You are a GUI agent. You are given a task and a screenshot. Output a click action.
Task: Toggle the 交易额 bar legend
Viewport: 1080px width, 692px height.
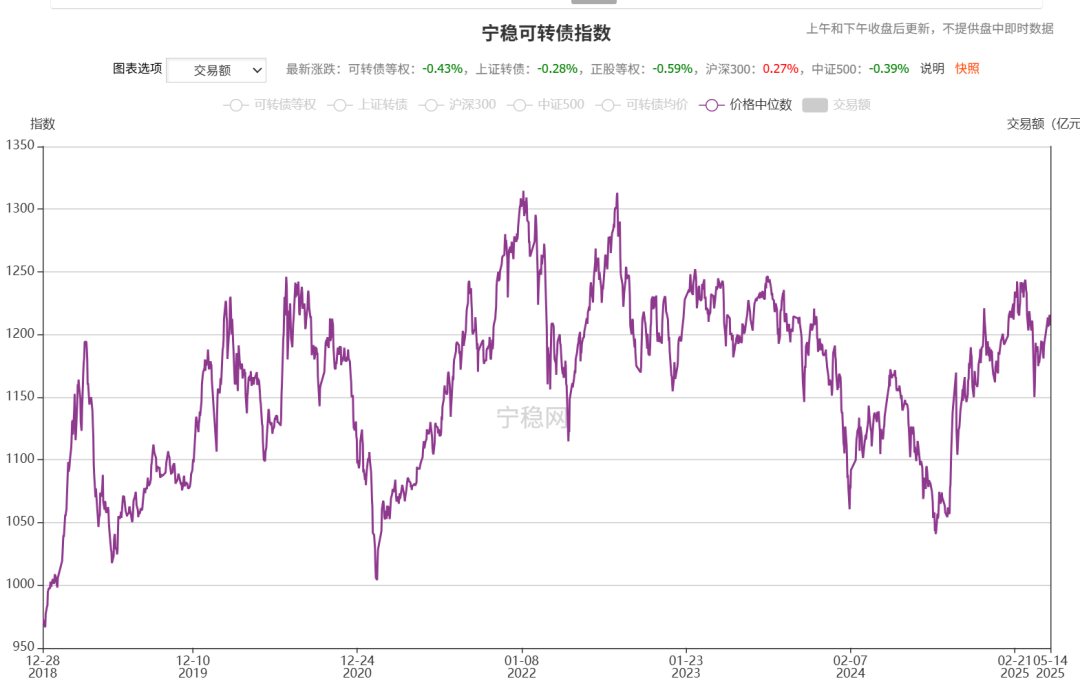tap(836, 105)
